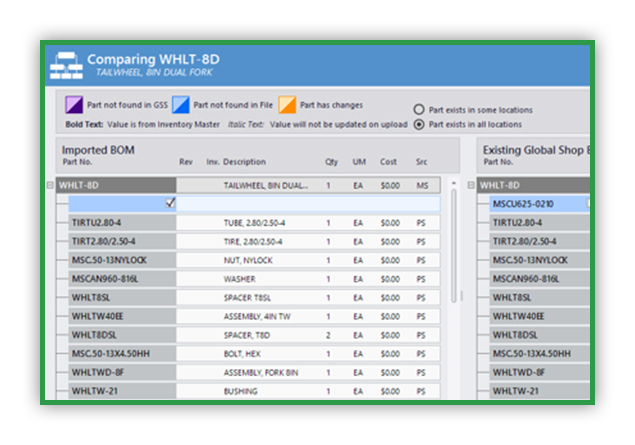Click the Src column header
The width and height of the screenshot is (635, 445).
(421, 162)
